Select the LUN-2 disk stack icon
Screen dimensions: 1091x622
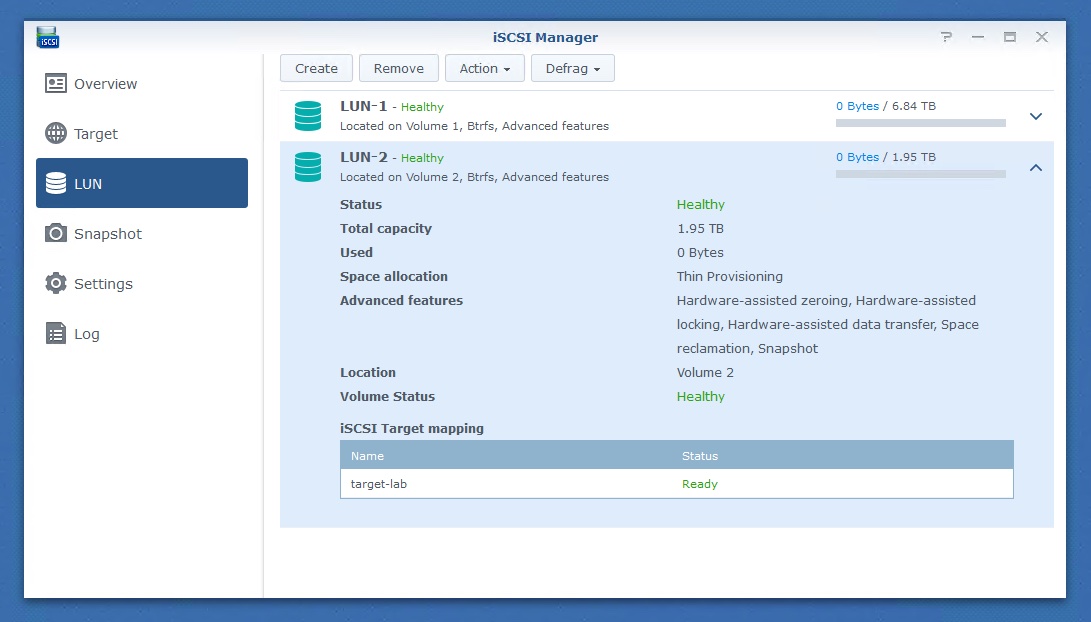(x=308, y=167)
